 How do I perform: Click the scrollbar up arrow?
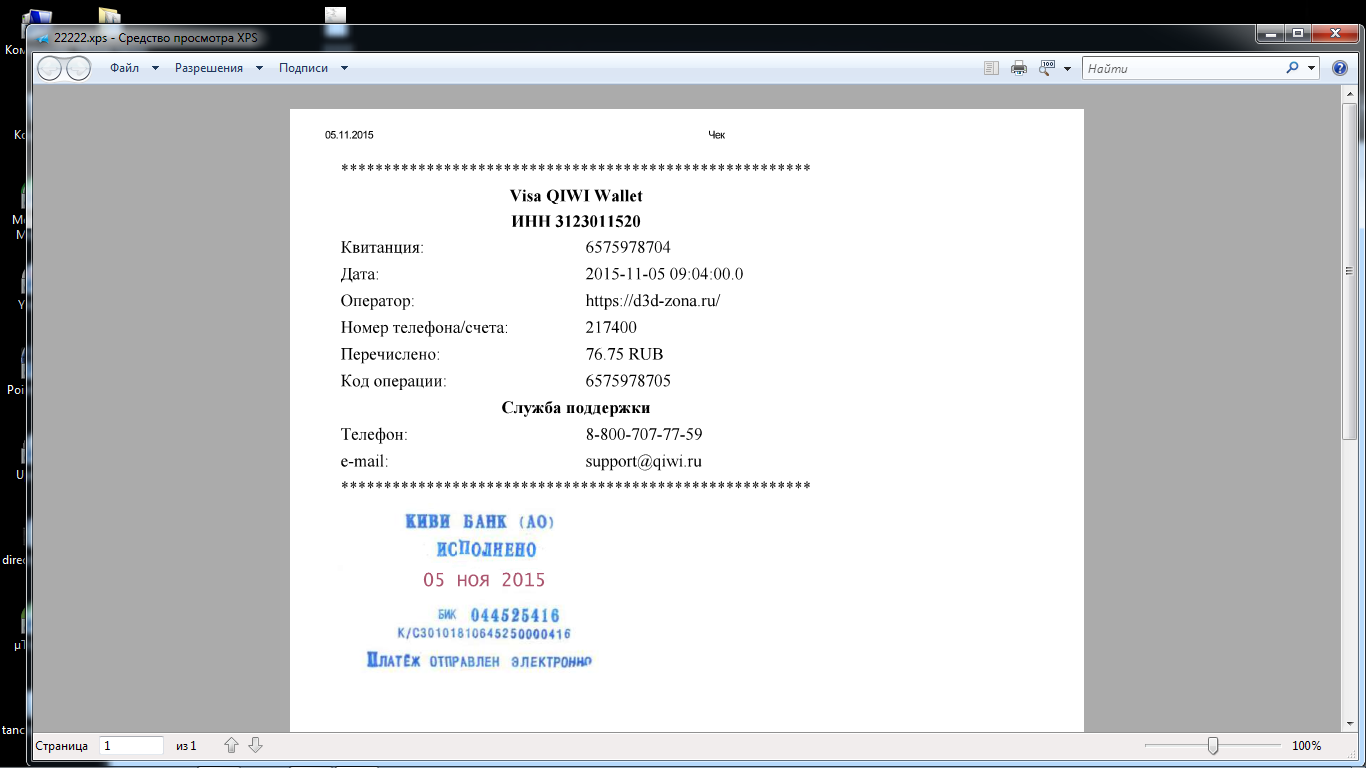click(x=1349, y=93)
